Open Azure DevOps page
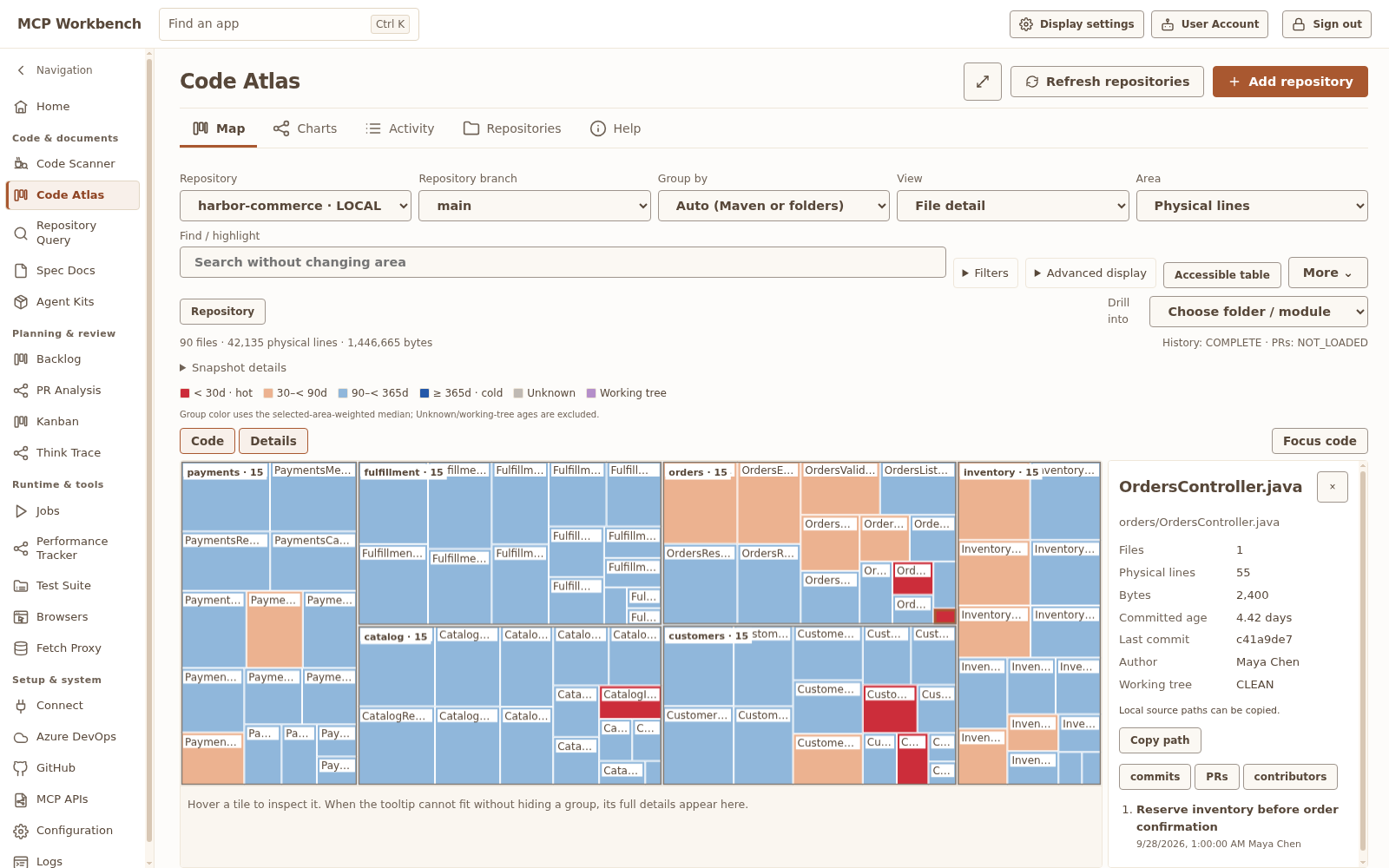 point(73,737)
